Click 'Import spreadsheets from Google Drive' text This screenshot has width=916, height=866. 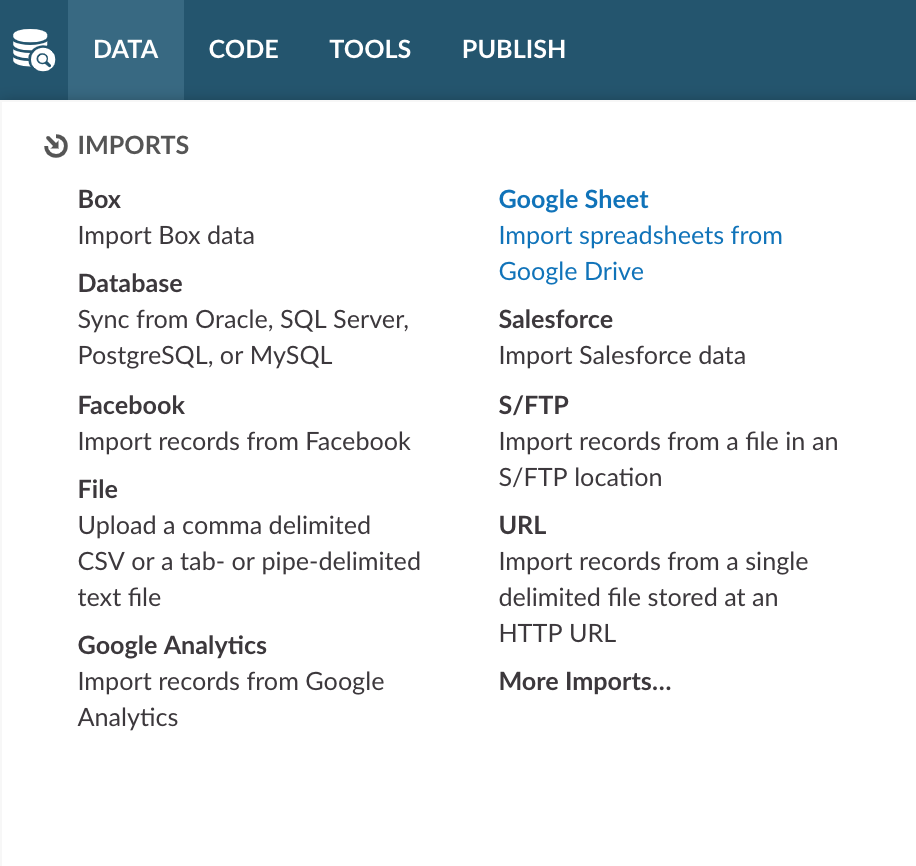point(640,254)
